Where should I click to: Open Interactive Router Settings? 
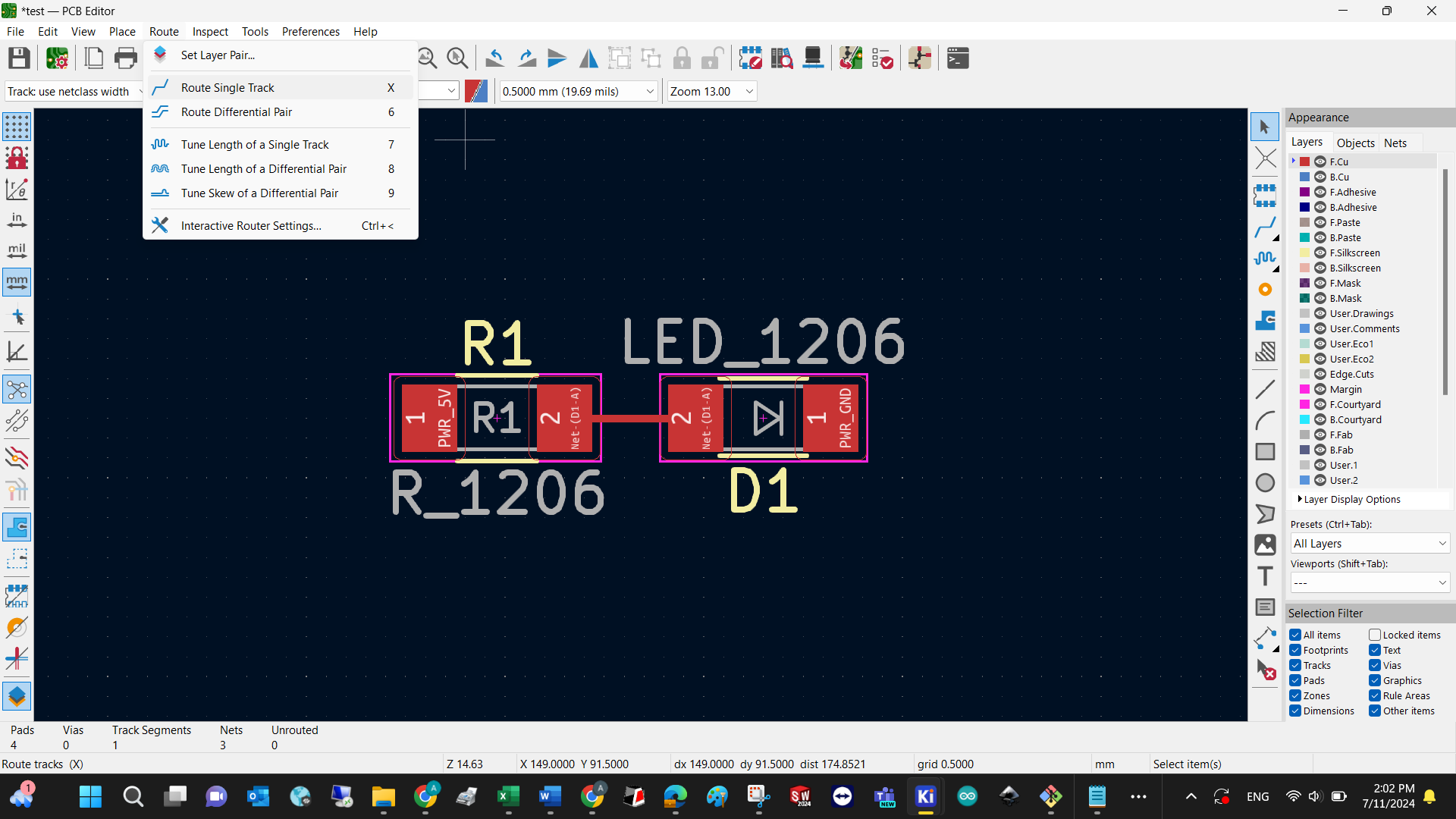click(x=281, y=225)
